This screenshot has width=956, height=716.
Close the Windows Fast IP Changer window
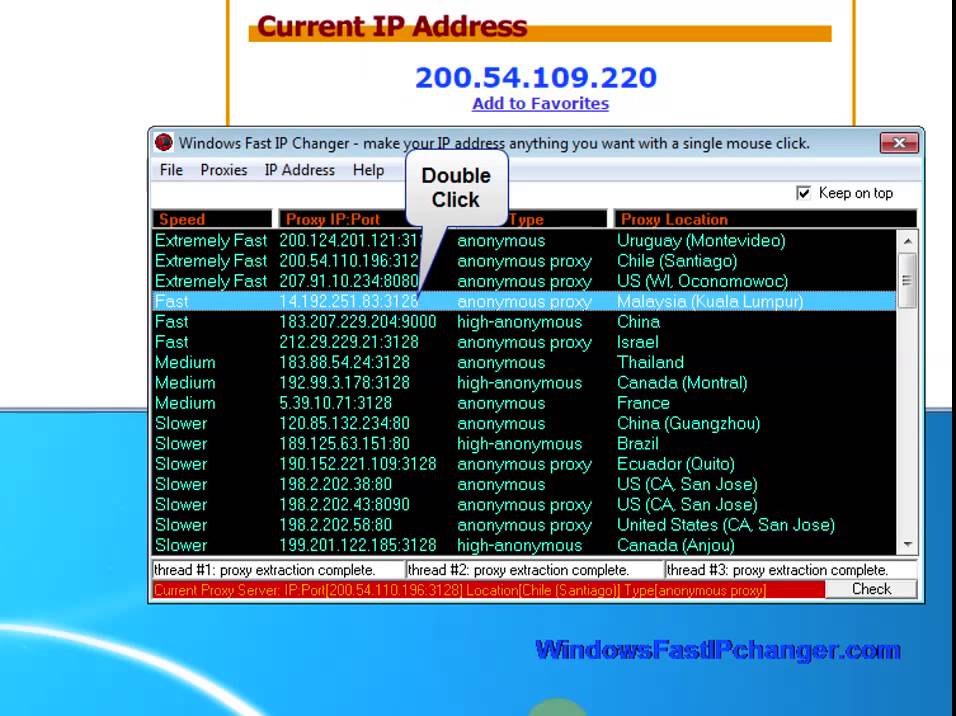tap(899, 143)
